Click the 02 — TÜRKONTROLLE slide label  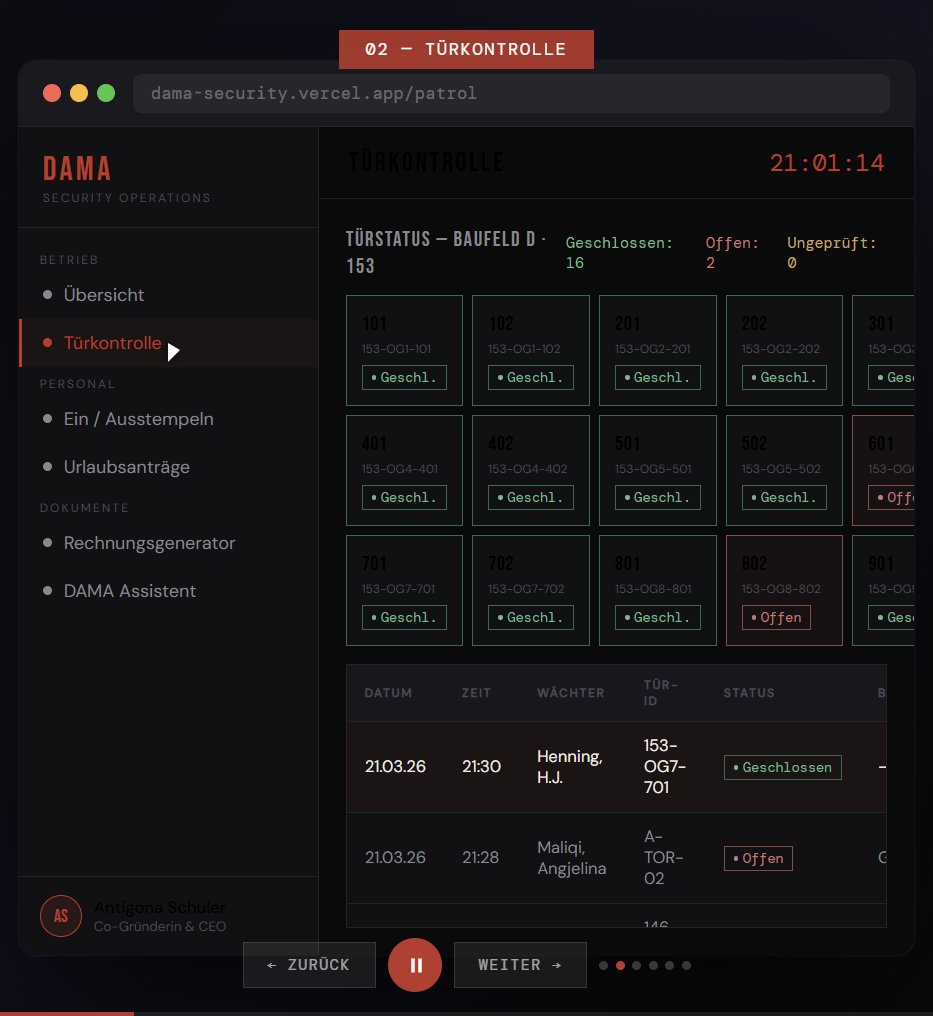click(466, 49)
